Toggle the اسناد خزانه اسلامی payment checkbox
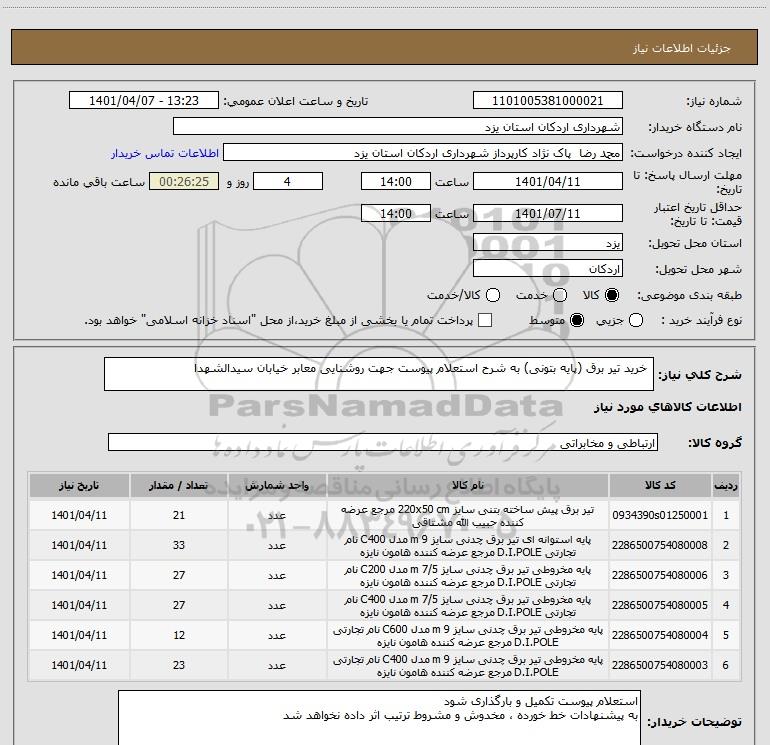 [485, 320]
